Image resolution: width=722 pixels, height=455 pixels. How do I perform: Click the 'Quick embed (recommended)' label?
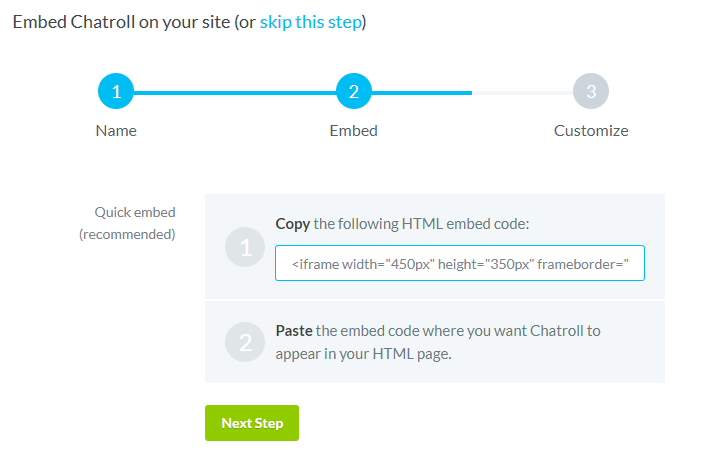point(128,223)
